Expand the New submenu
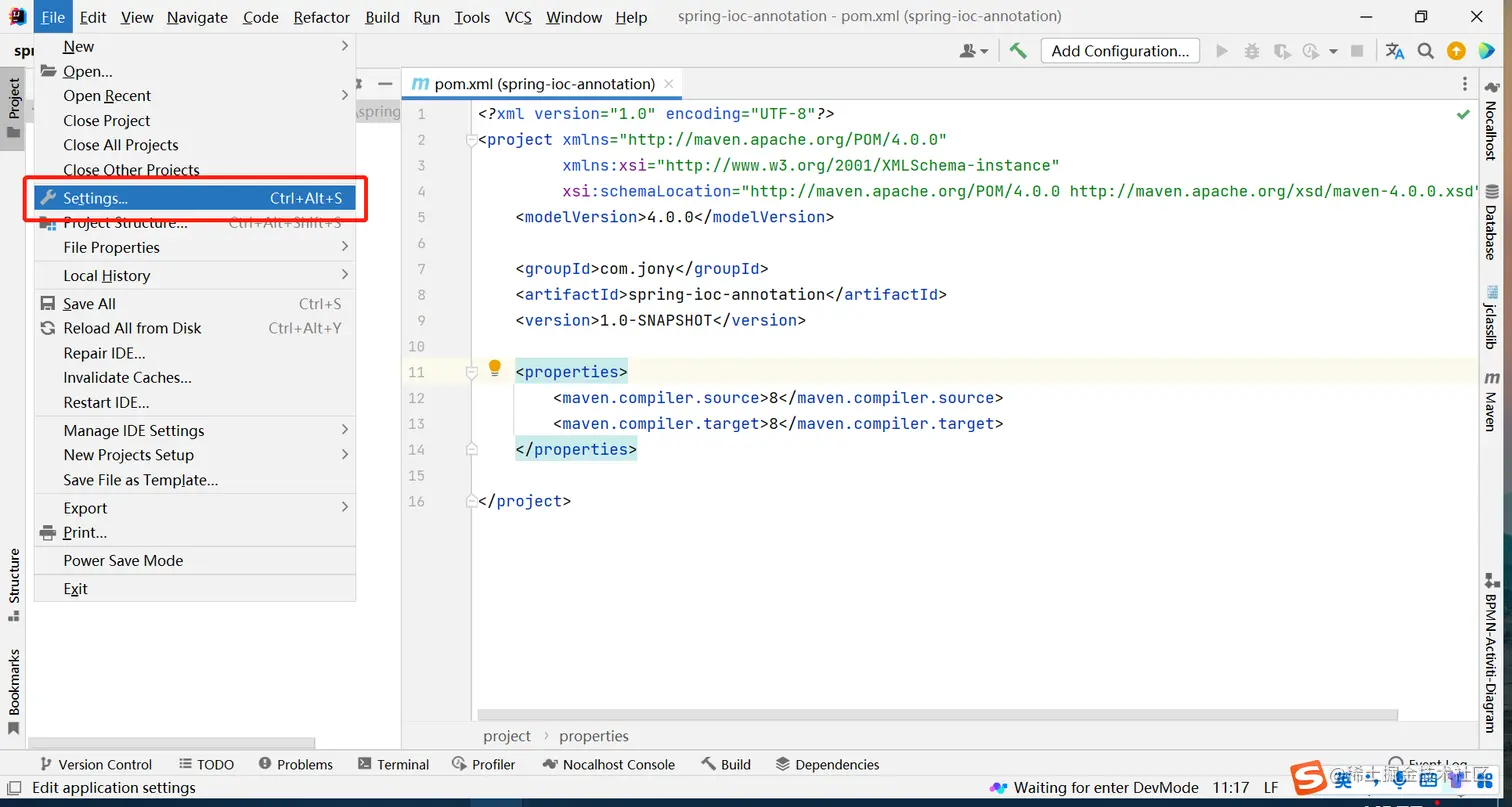This screenshot has height=807, width=1512. point(195,46)
